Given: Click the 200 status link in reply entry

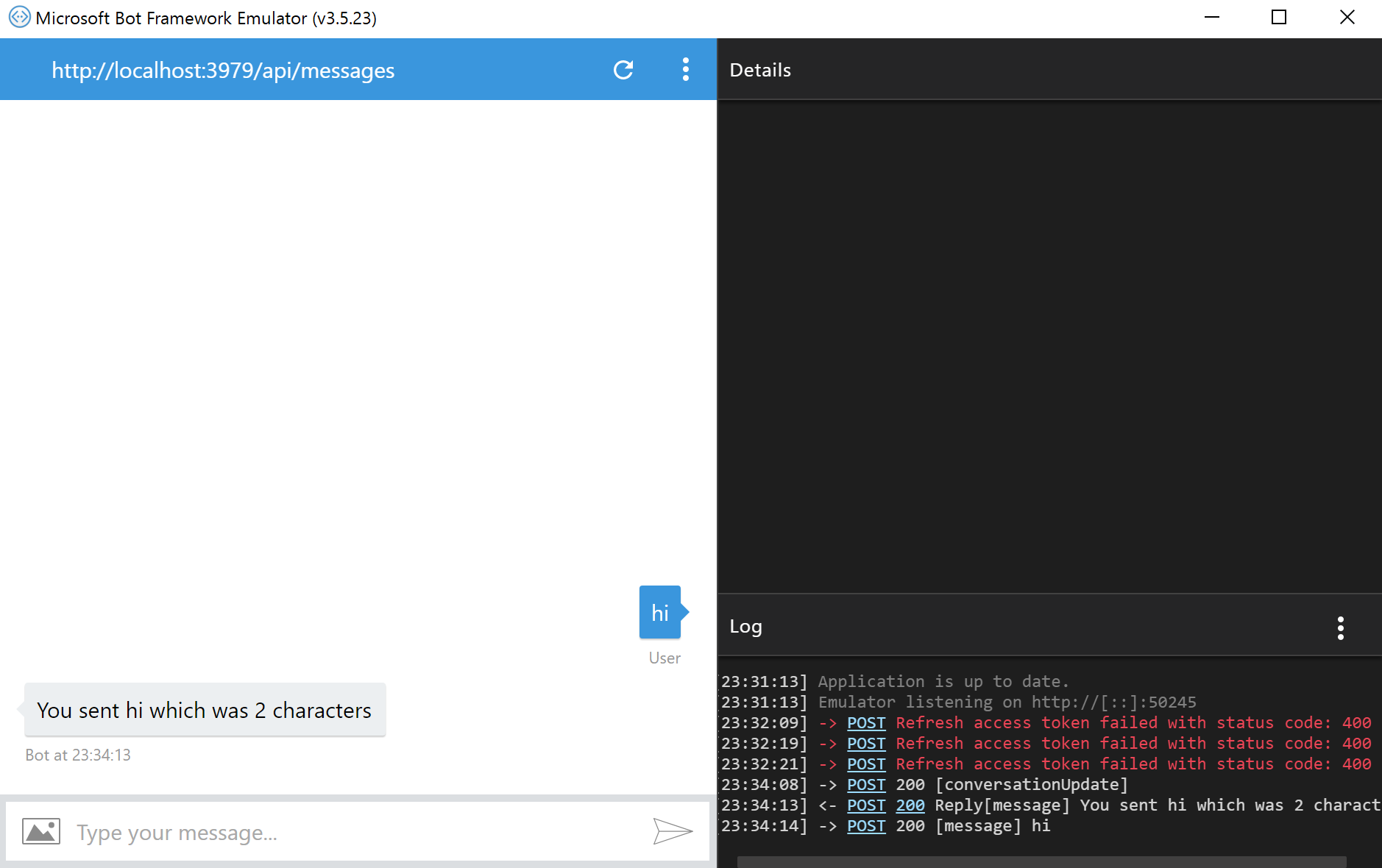Looking at the screenshot, I should point(910,805).
